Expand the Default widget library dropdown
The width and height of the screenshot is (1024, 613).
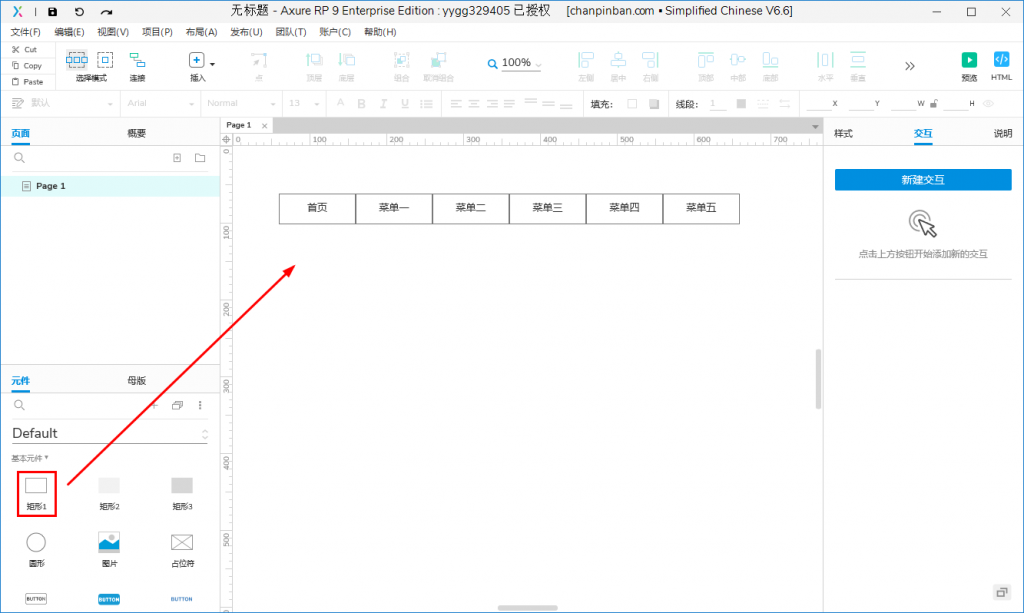click(205, 434)
